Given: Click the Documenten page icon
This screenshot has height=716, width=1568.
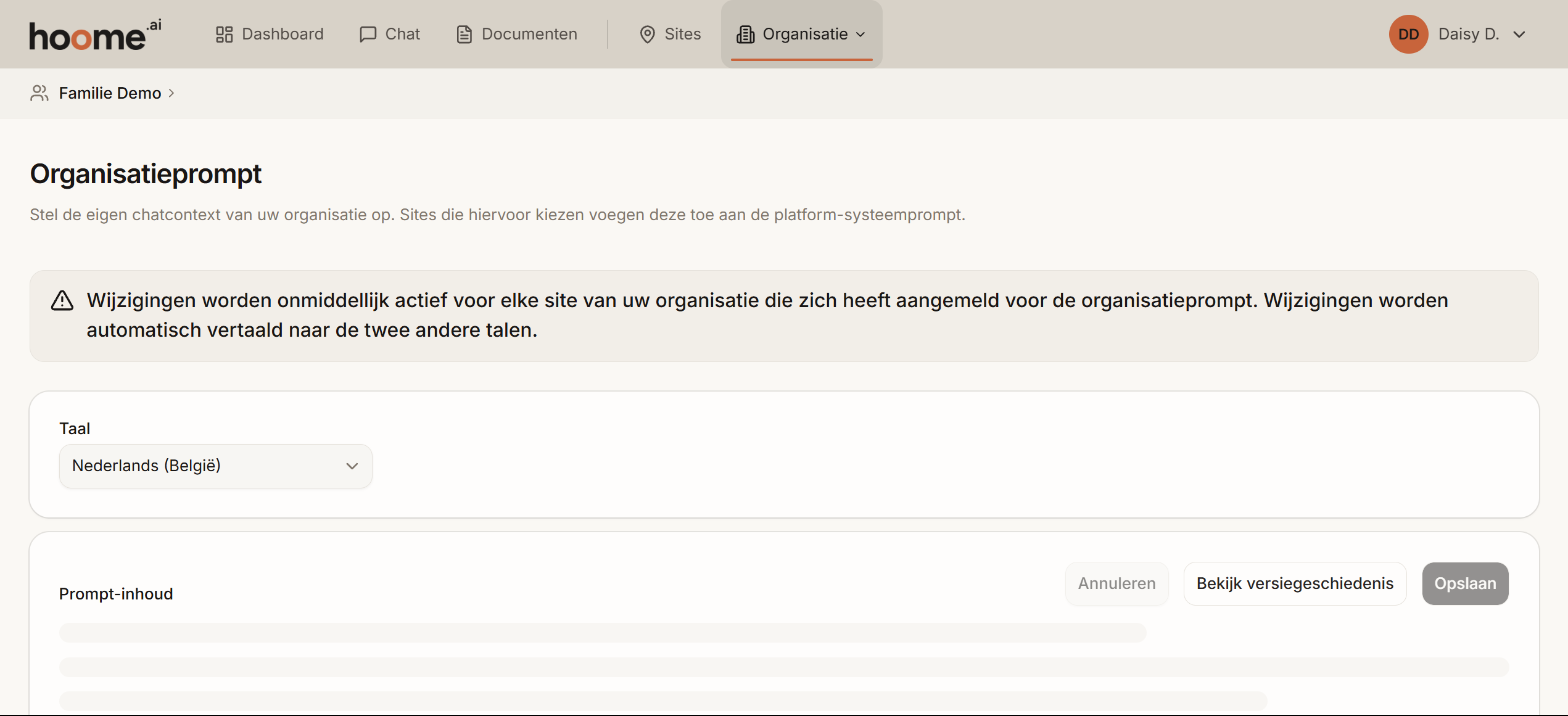Looking at the screenshot, I should coord(464,34).
